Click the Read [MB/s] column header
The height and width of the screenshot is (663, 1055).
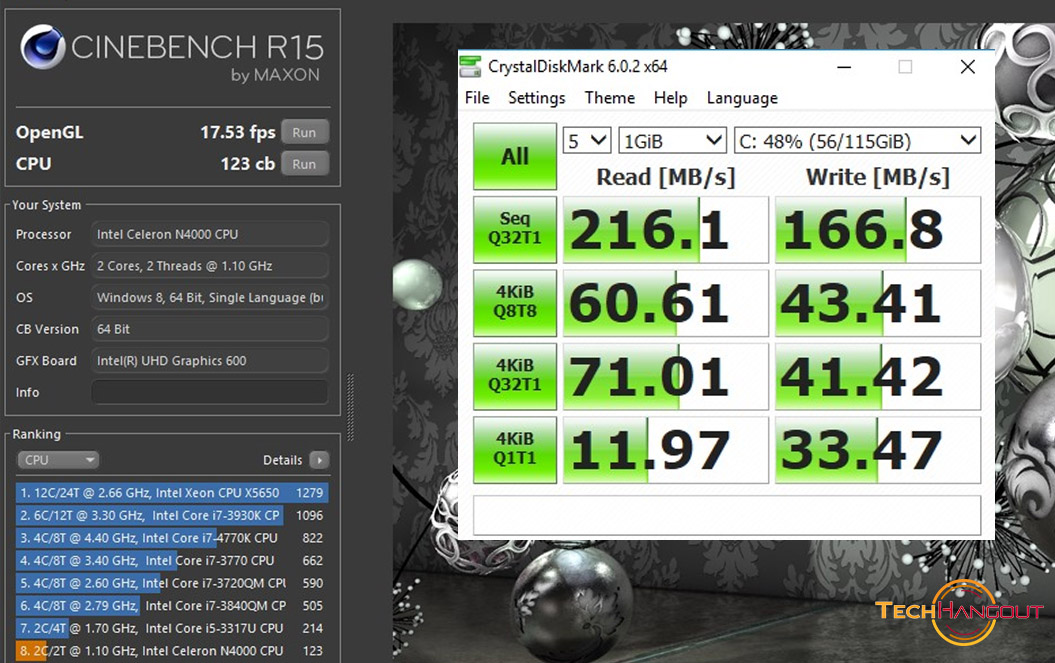(x=665, y=177)
